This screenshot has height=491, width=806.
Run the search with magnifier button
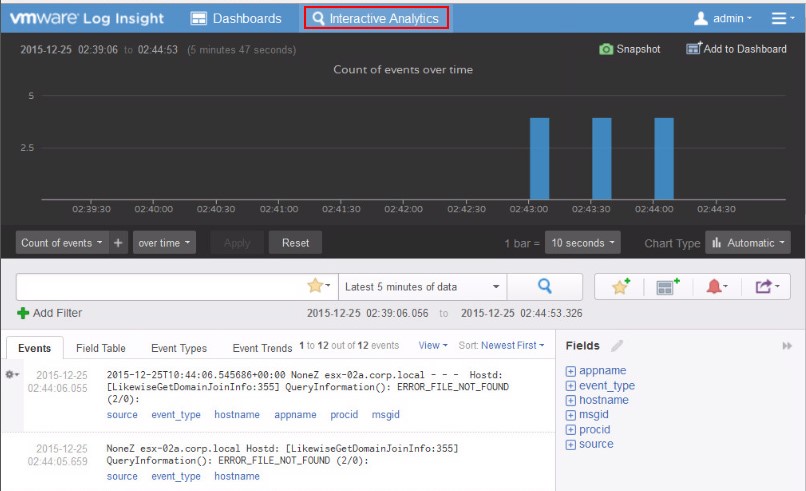tap(544, 286)
